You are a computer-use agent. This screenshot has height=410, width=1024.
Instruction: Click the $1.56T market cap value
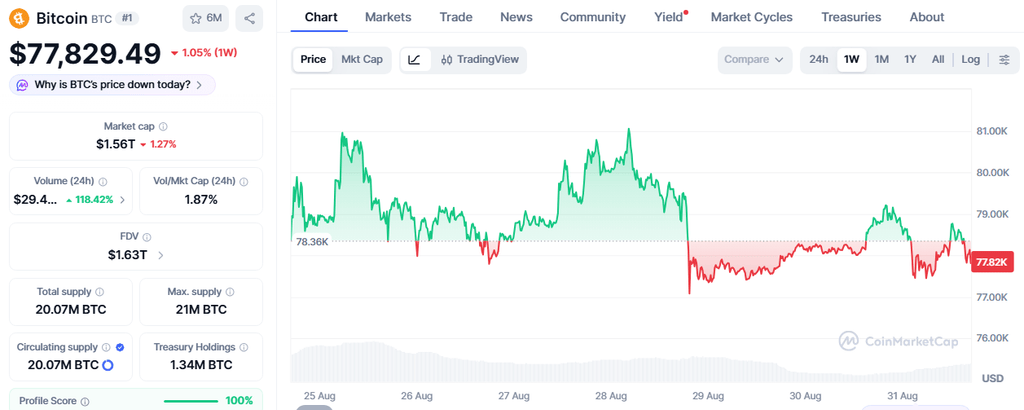pyautogui.click(x=115, y=144)
